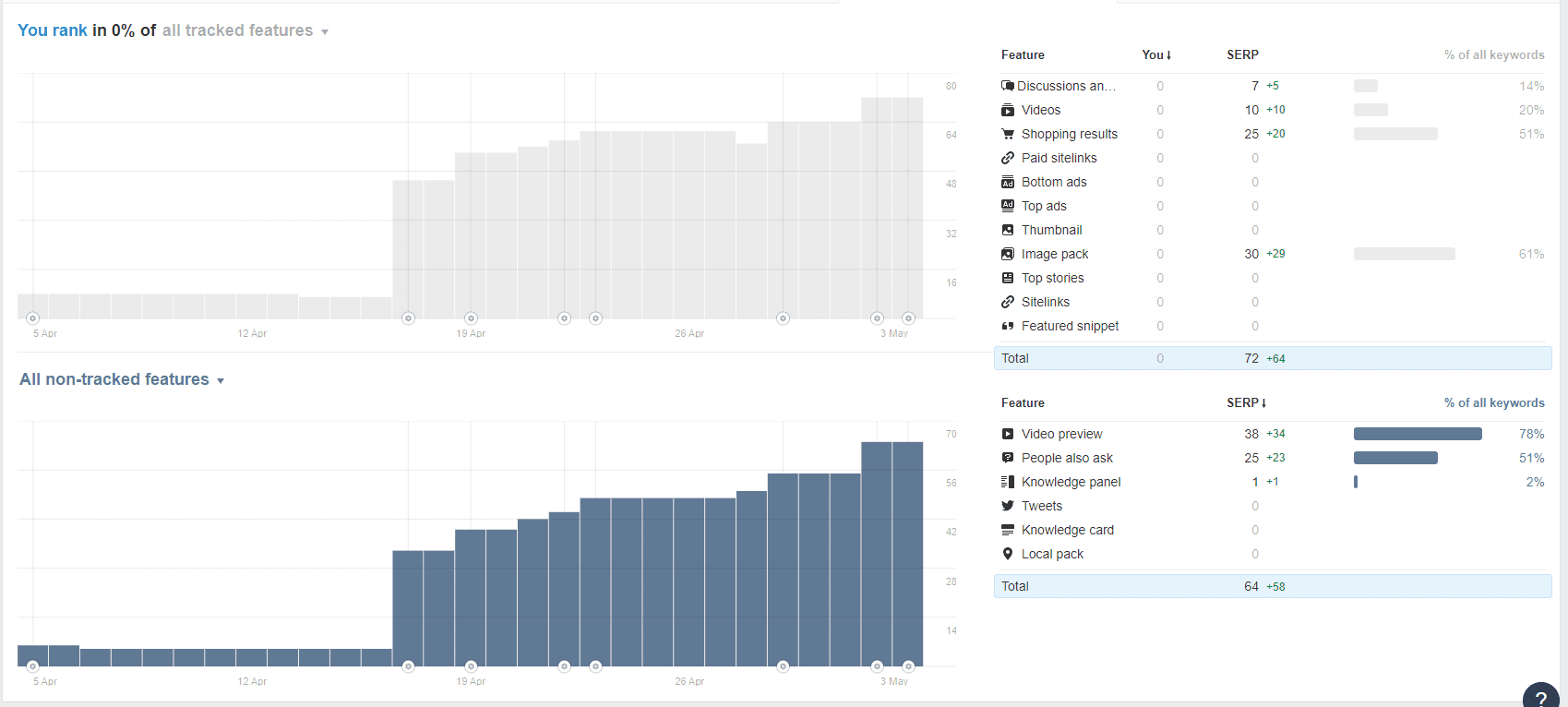This screenshot has width=1568, height=707.
Task: Open the all tracked features dropdown
Action: click(245, 30)
